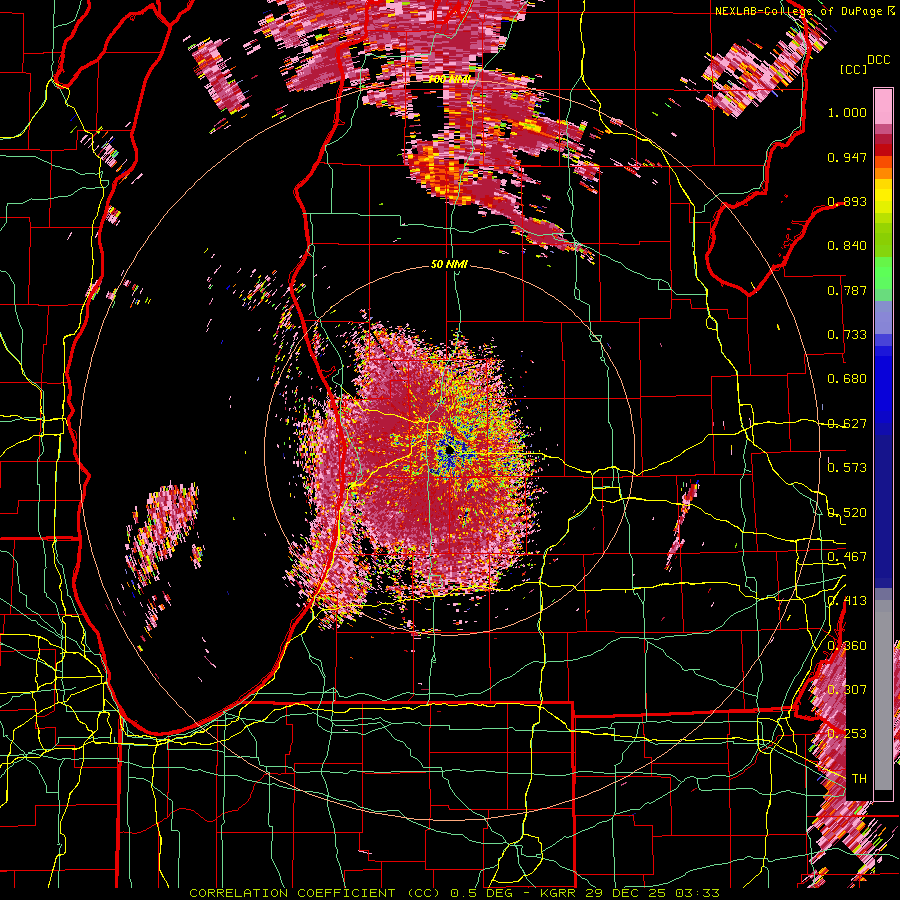Pick the light pink top color bar segment
Viewport: 900px width, 900px height.
pyautogui.click(x=883, y=106)
